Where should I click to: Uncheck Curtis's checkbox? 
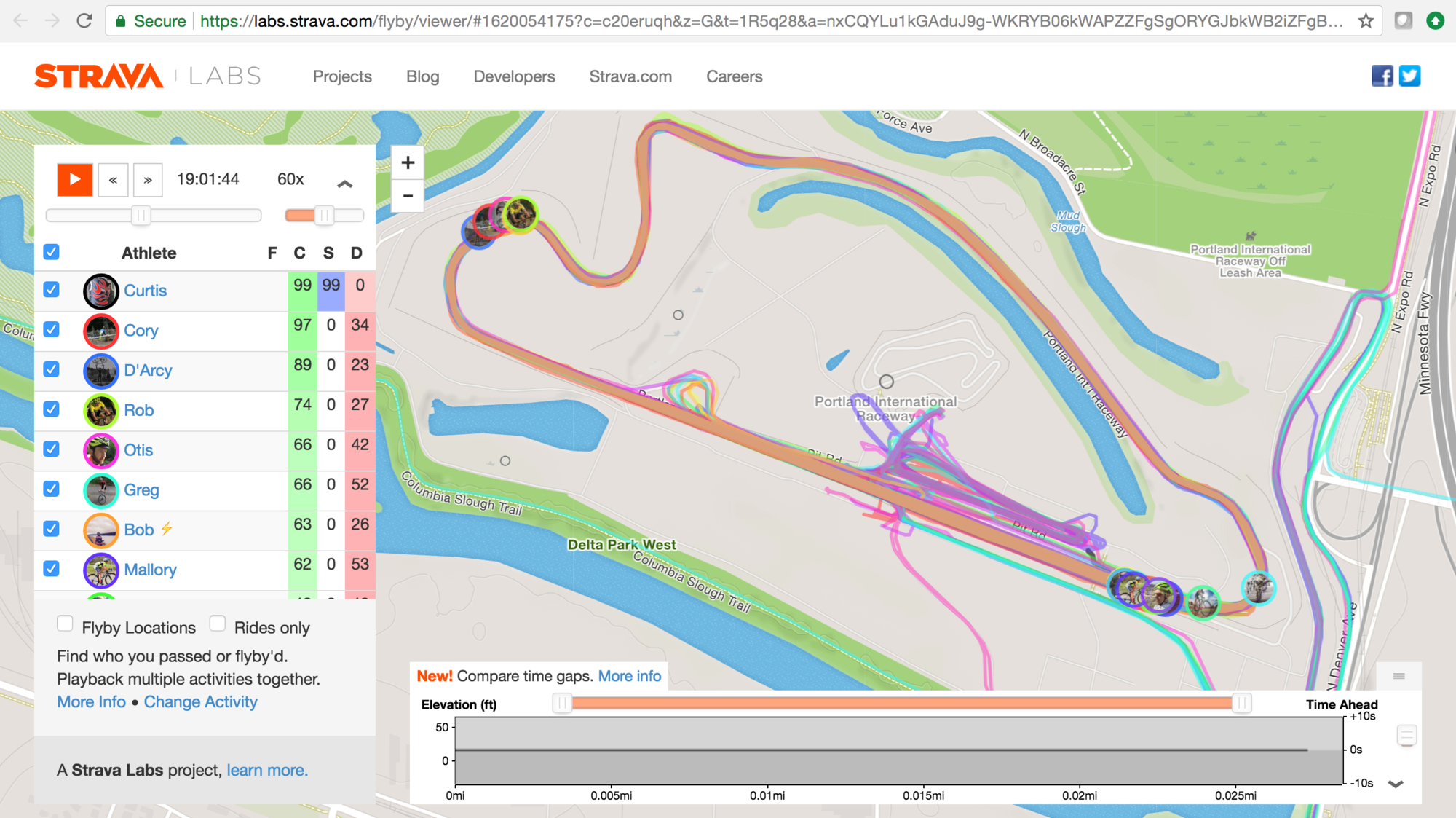(51, 289)
